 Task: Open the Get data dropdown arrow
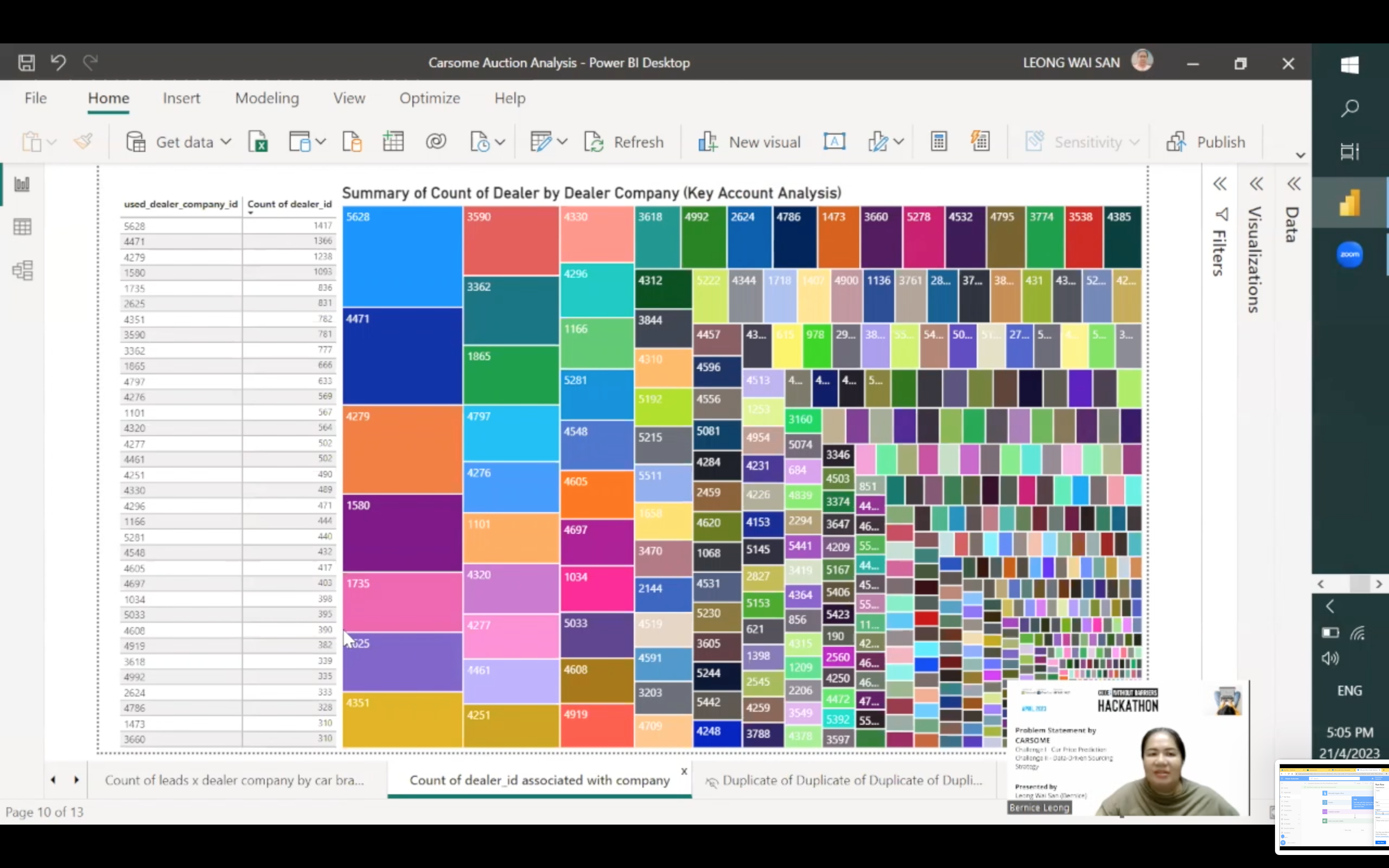point(226,142)
